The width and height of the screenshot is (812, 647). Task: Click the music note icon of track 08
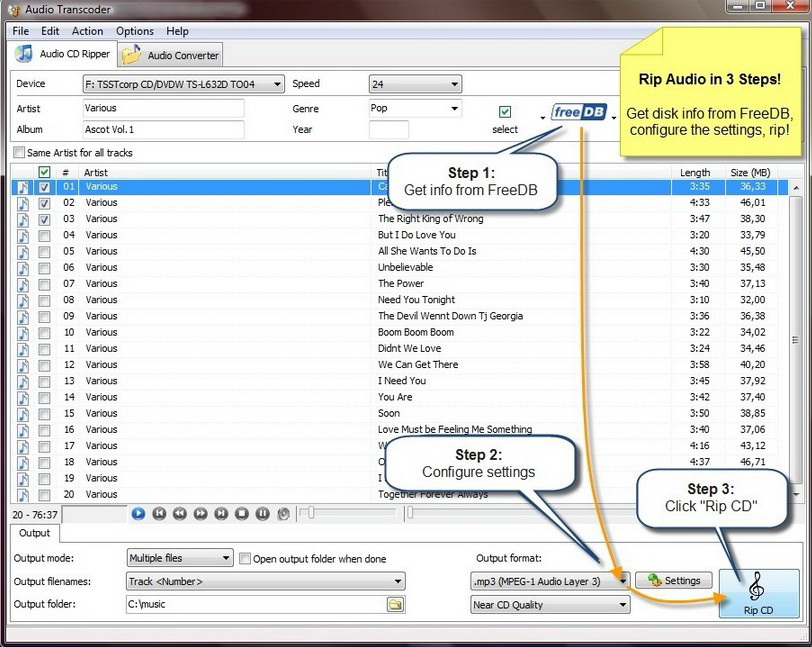point(23,300)
